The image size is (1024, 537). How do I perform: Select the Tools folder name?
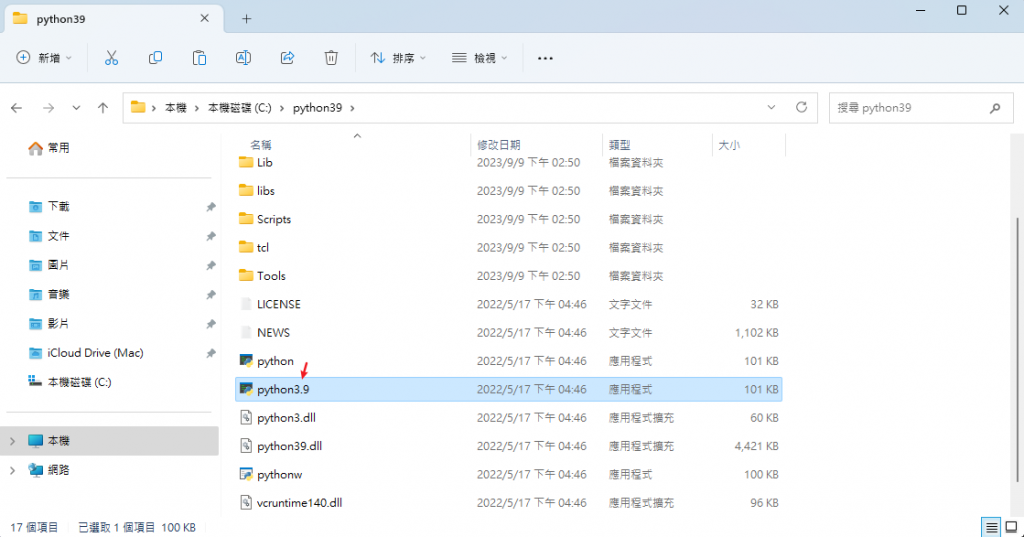coord(271,276)
